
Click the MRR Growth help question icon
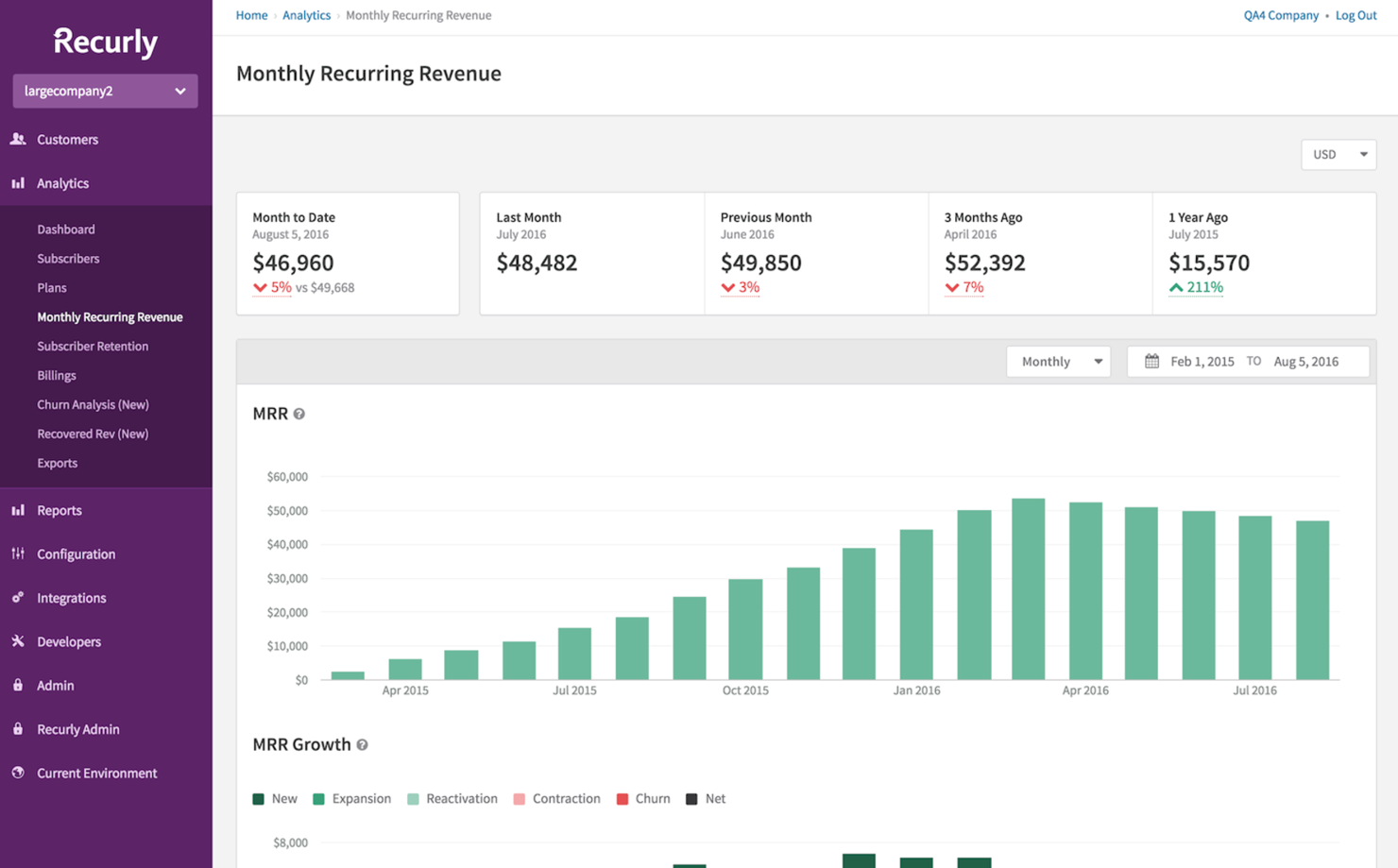point(362,745)
